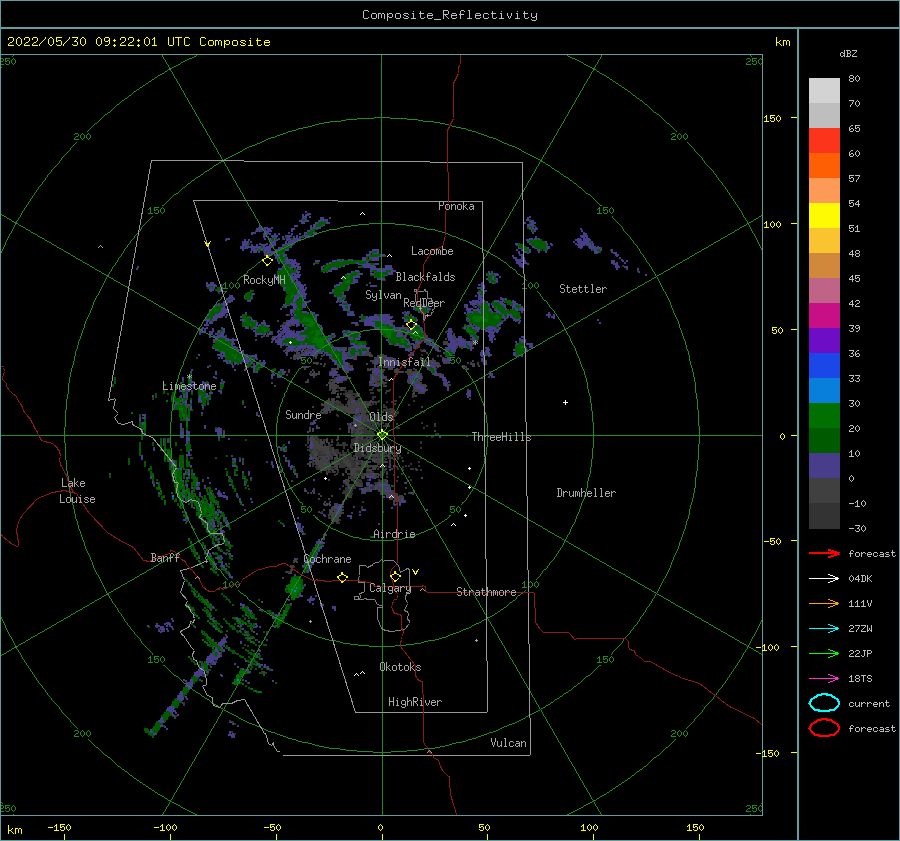Click the Innisfail label
900x841 pixels.
(x=404, y=362)
